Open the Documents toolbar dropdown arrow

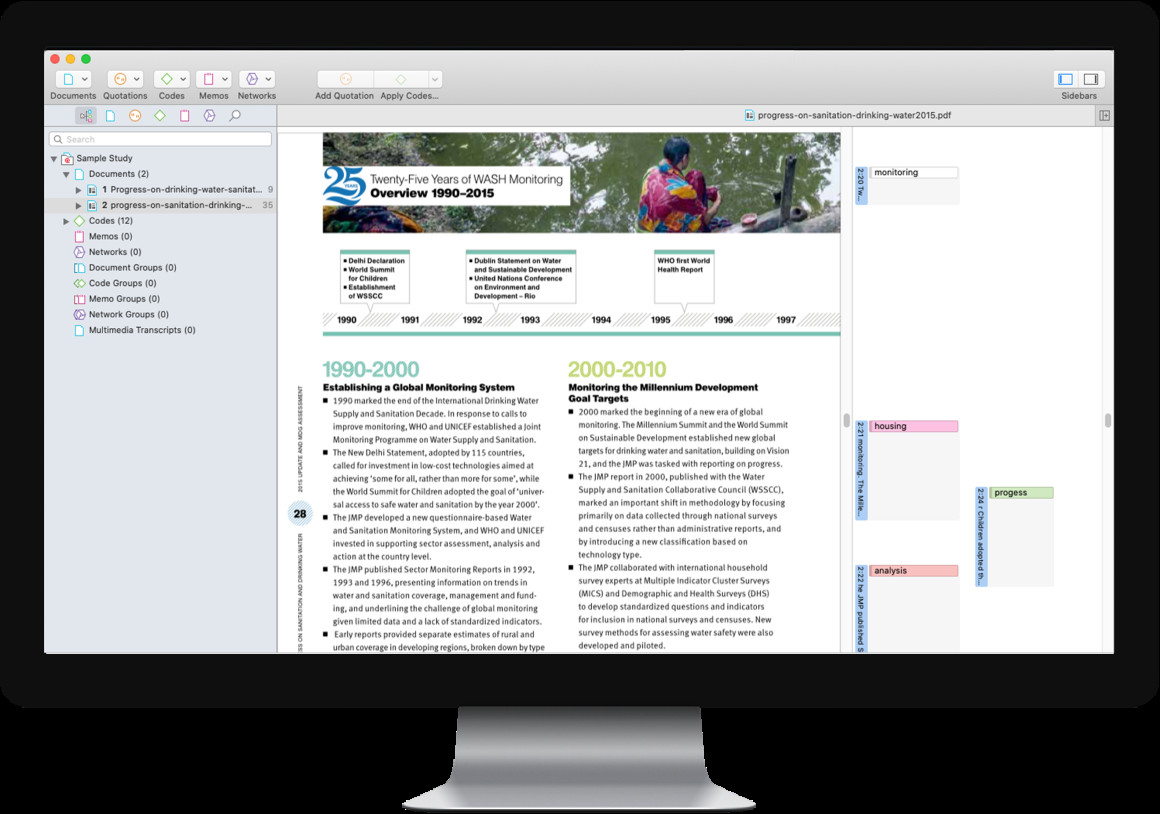pos(85,79)
